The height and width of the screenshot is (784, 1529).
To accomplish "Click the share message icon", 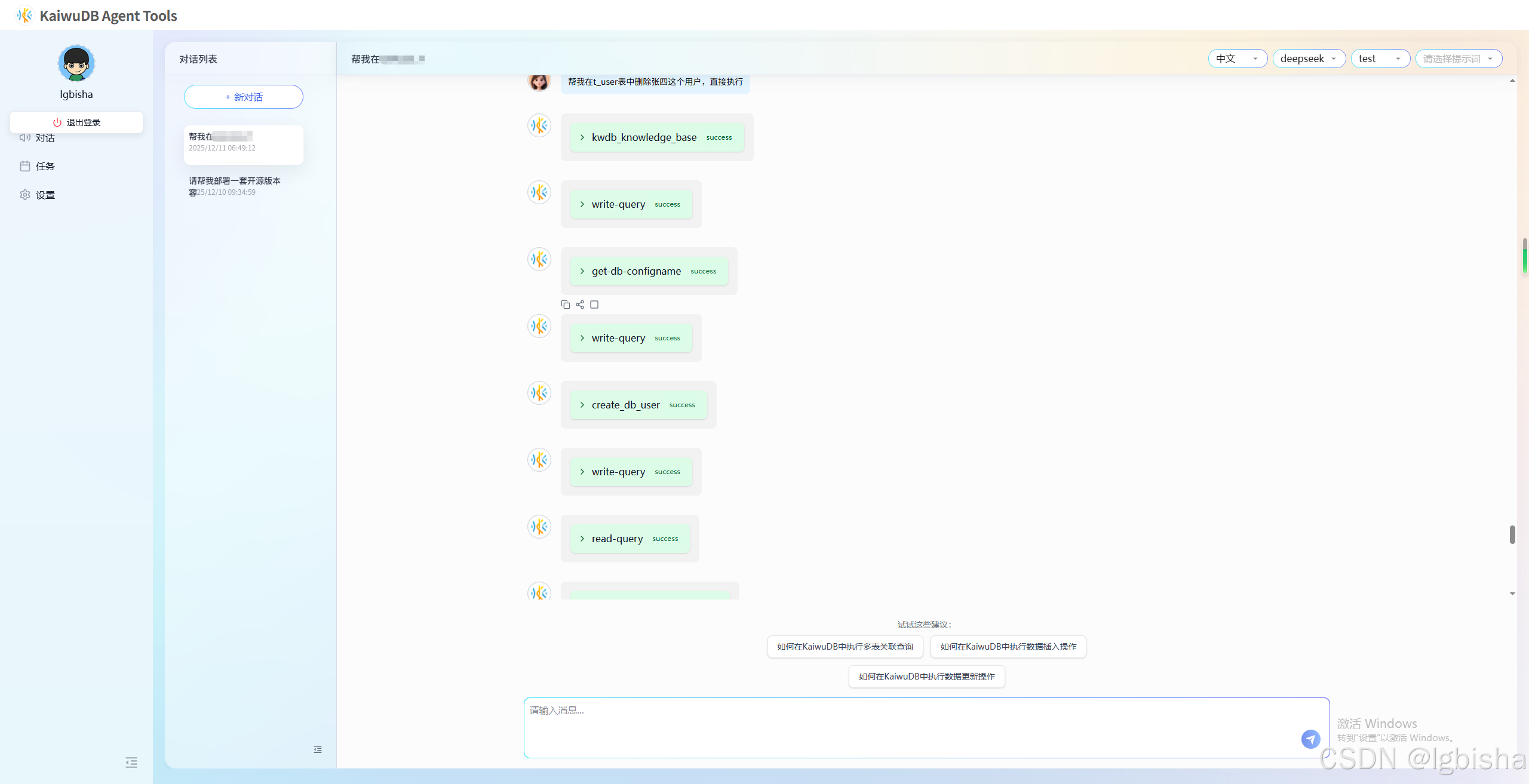I will pos(580,305).
